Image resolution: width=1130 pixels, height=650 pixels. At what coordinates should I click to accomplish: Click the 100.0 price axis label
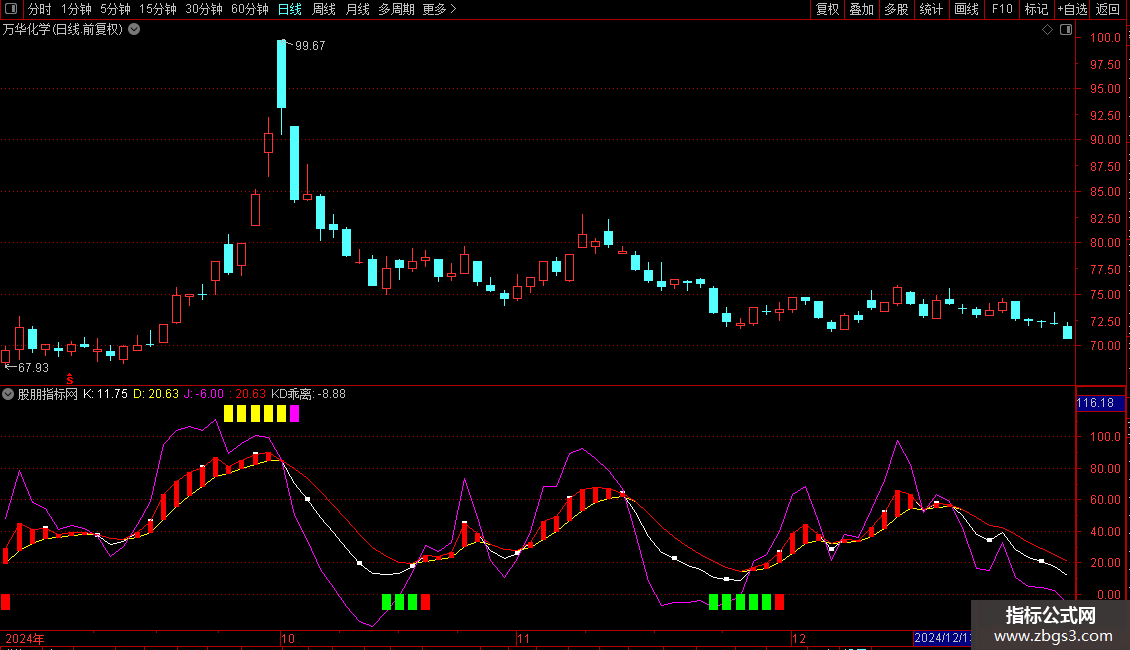[1105, 37]
